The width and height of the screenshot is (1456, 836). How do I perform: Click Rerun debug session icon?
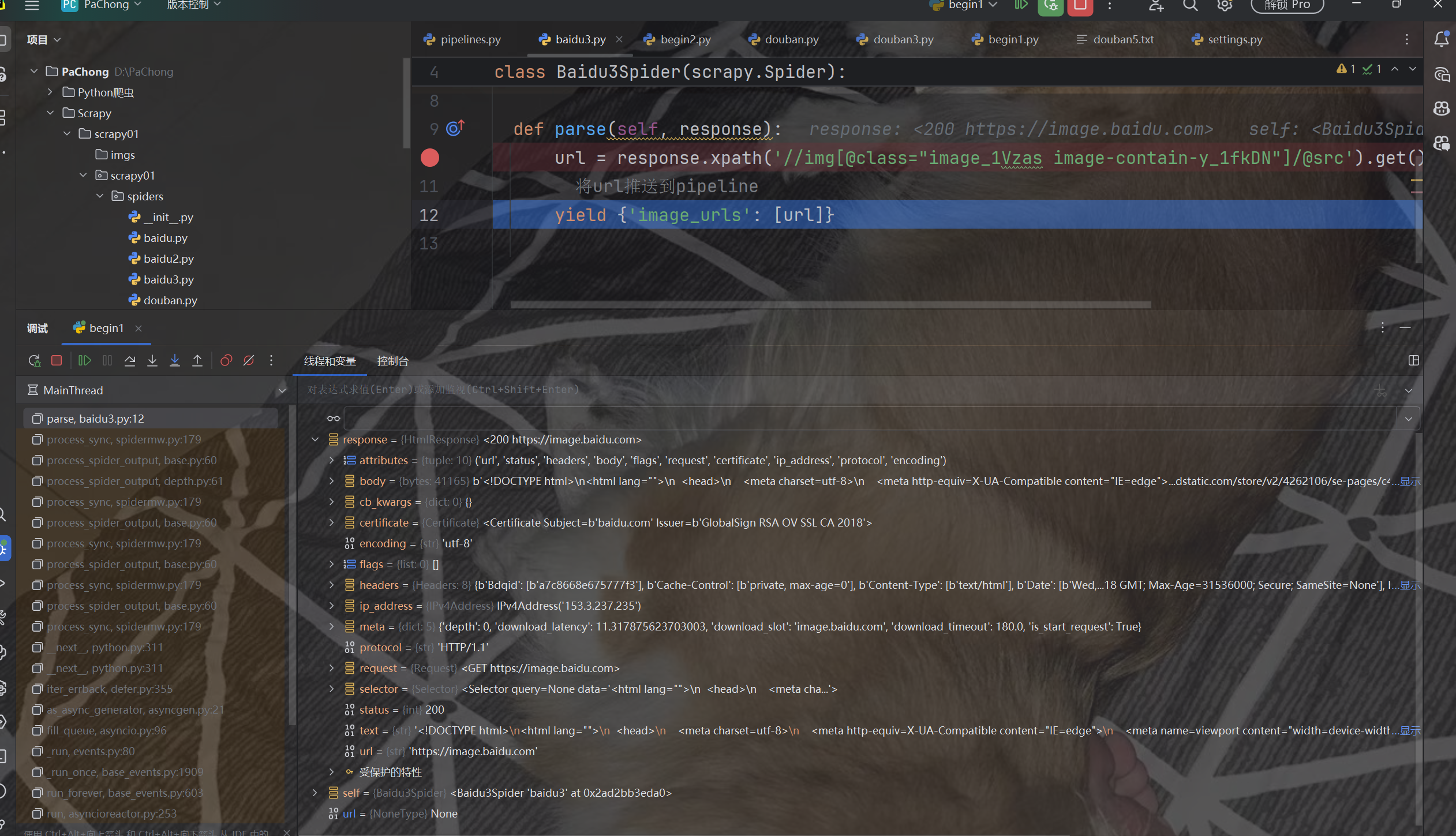(34, 361)
